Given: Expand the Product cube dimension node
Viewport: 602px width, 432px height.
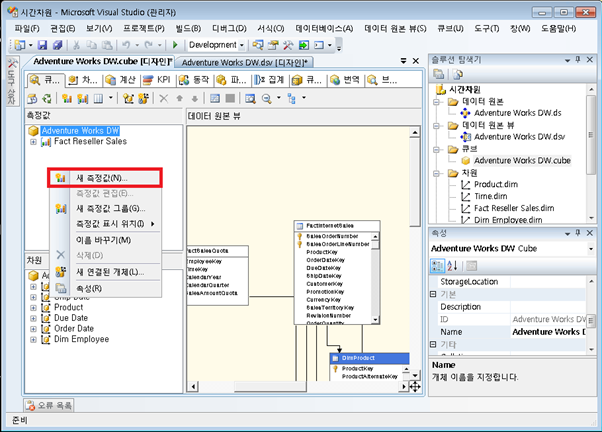Looking at the screenshot, I should click(x=33, y=308).
